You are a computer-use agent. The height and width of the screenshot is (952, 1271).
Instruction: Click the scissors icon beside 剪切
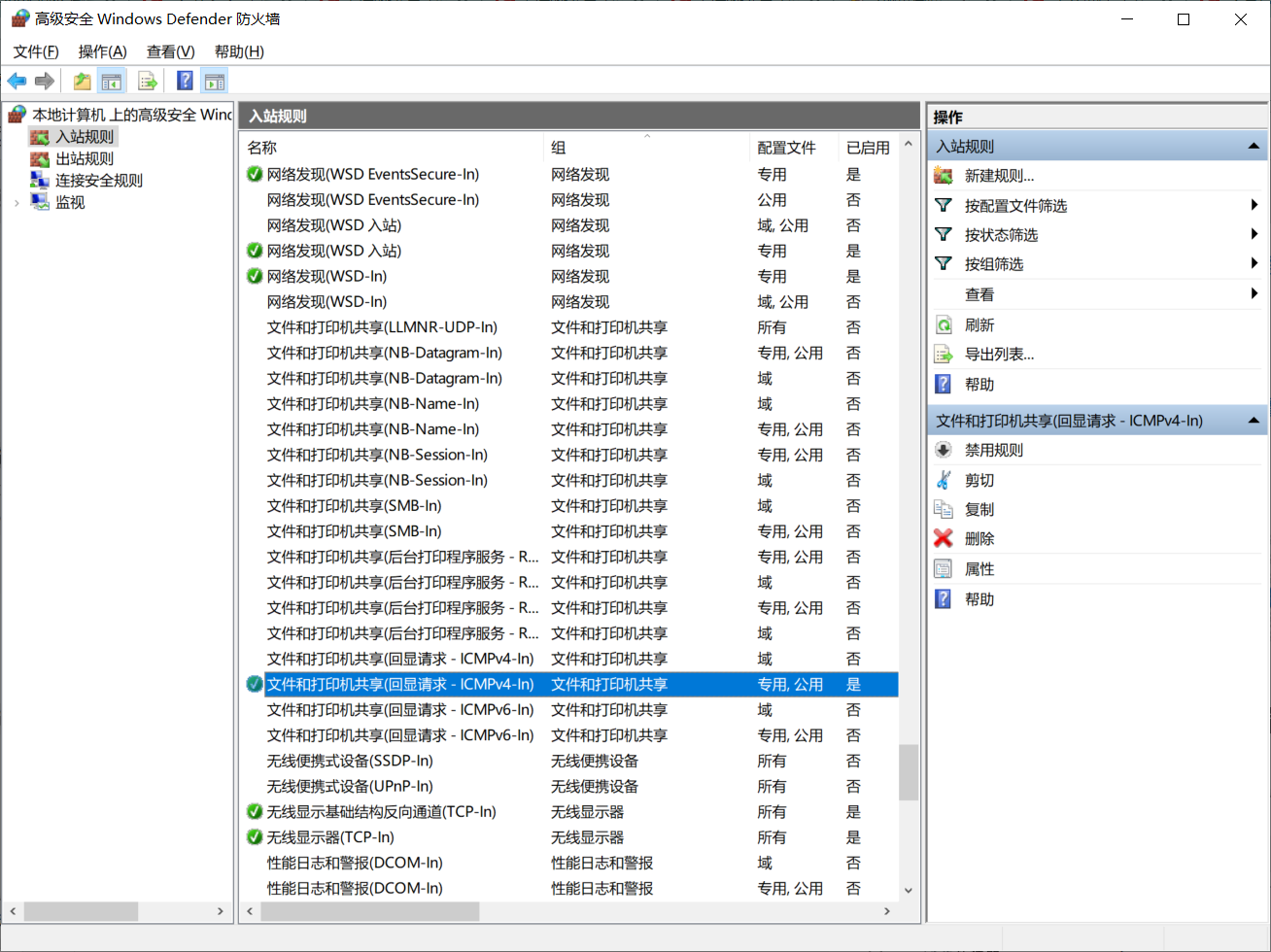(x=944, y=480)
